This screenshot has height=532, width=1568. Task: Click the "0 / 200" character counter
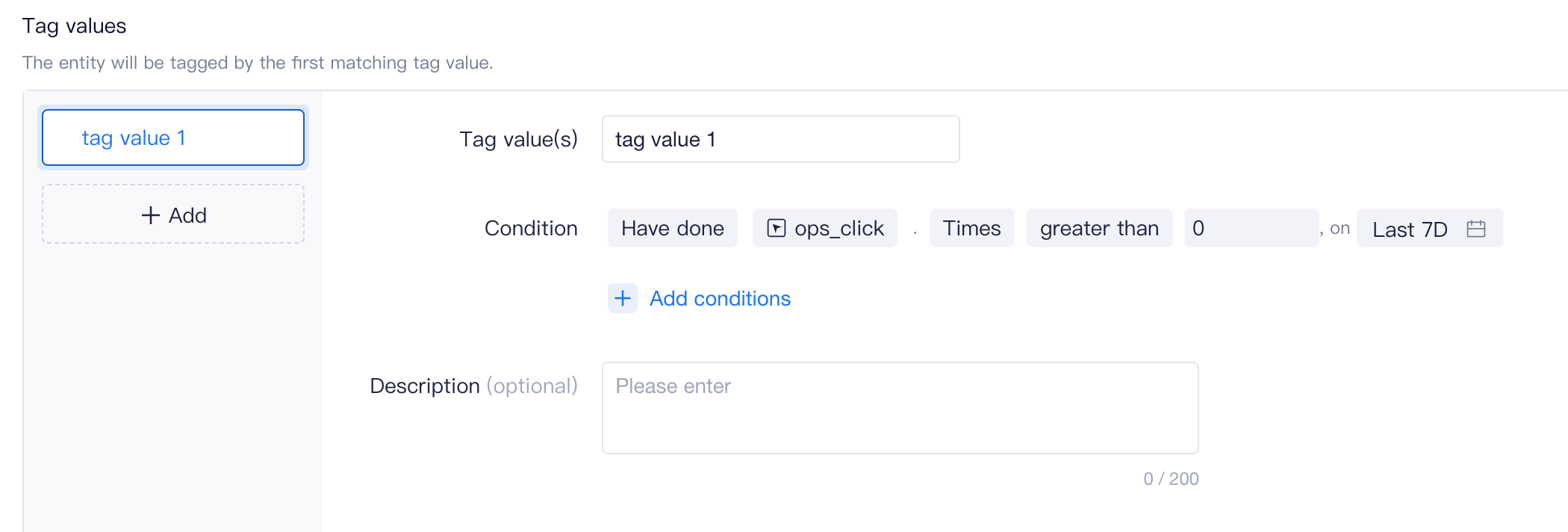click(1171, 479)
